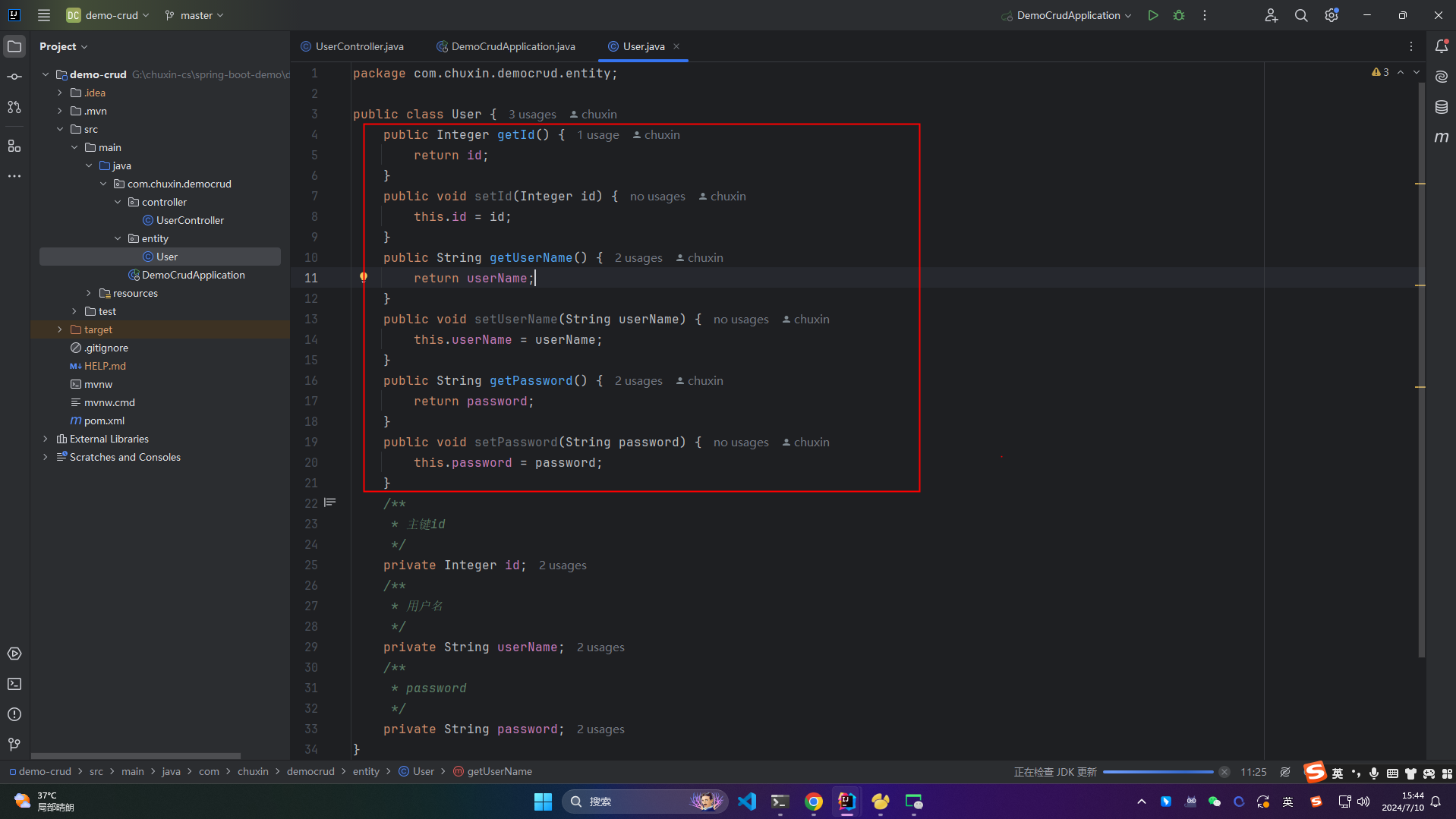Screen dimensions: 1456x819
Task: Open the terminal app from taskbar
Action: click(x=780, y=802)
